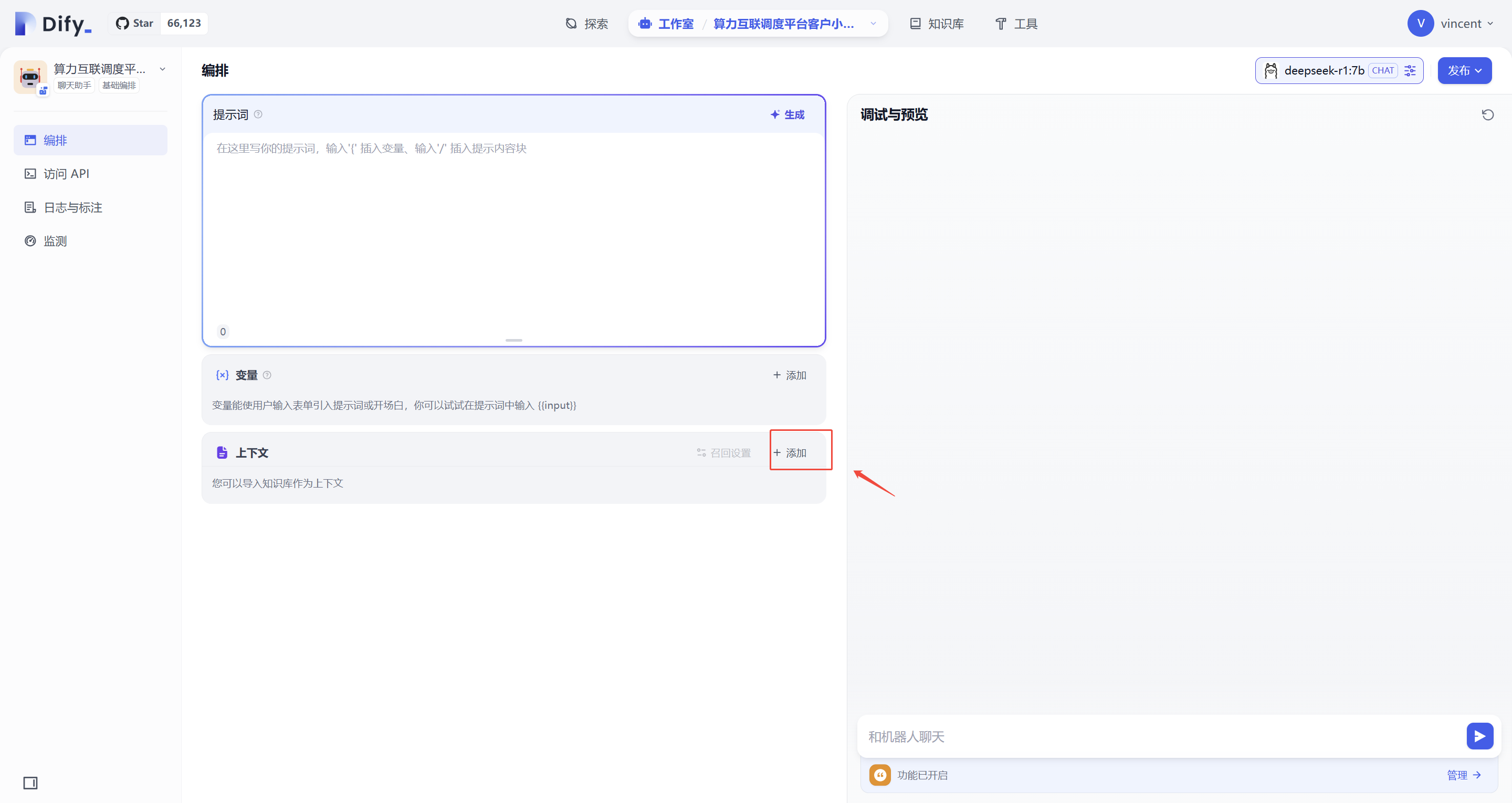Click the 提示词 help question icon
Screen dimensions: 1512x803
[x=258, y=114]
